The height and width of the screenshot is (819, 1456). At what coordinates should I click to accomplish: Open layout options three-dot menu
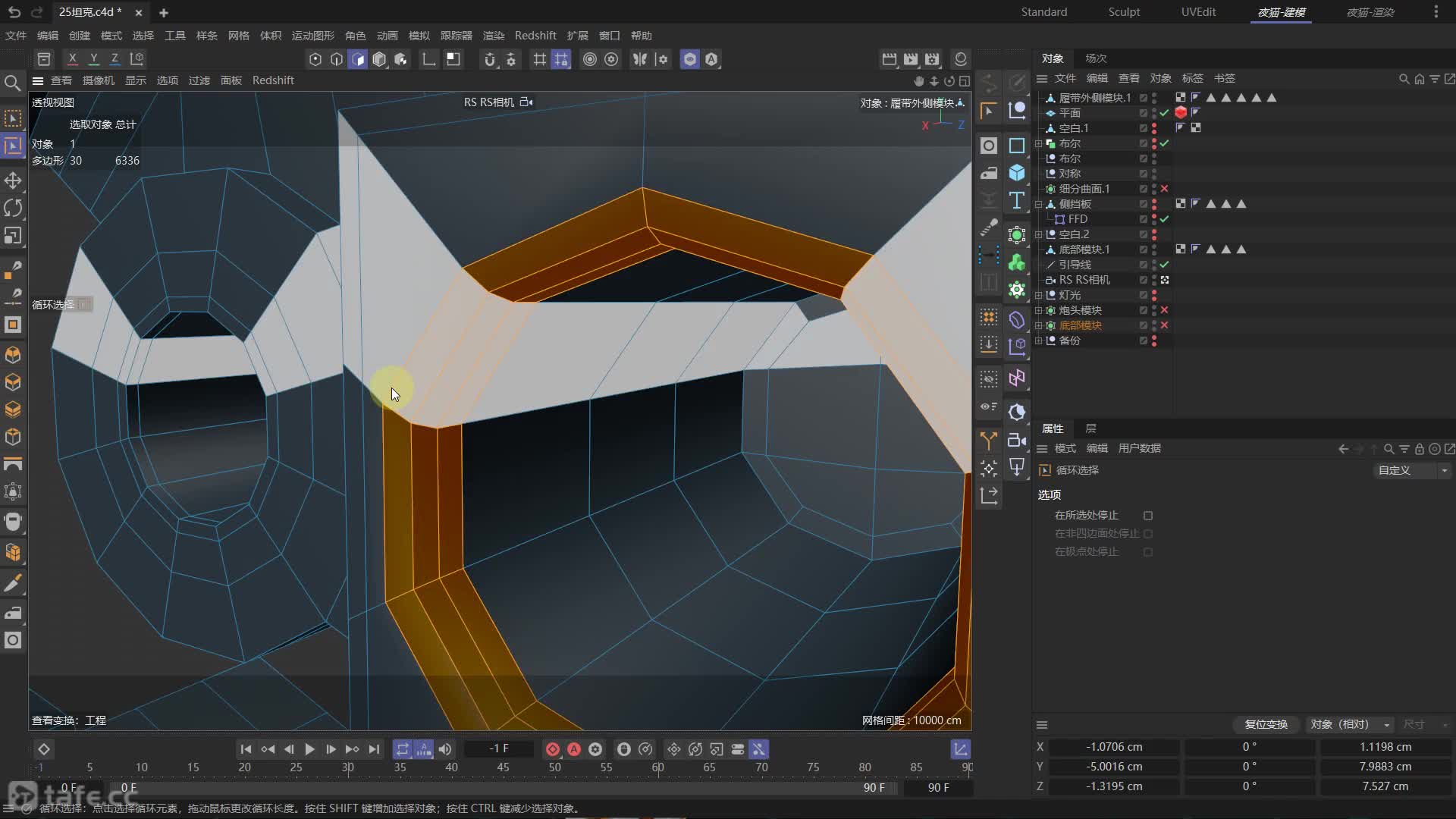(1436, 12)
